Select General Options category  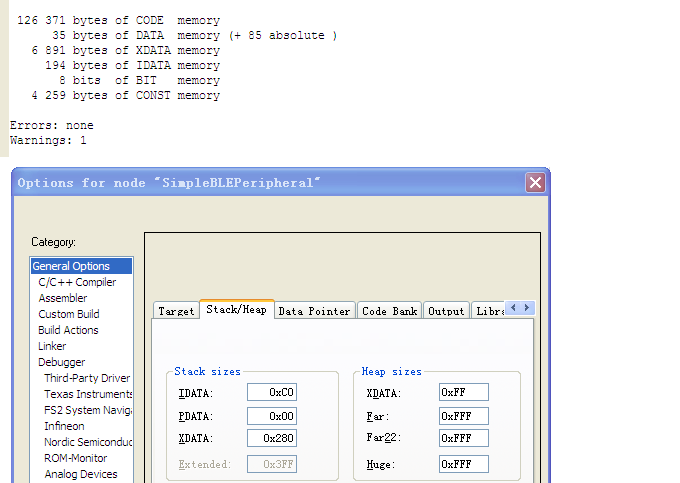click(x=81, y=266)
